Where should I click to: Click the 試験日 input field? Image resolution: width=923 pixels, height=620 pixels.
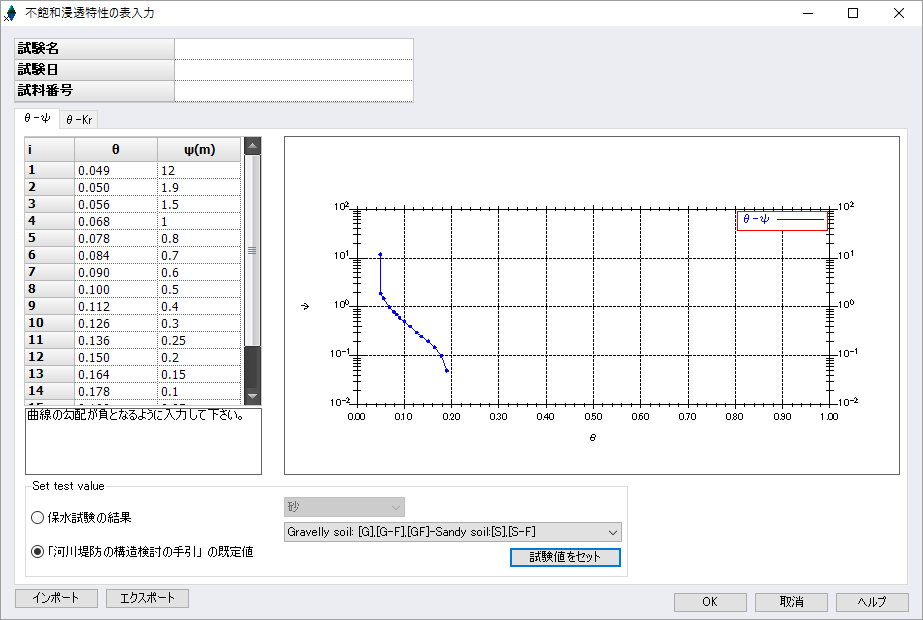[x=294, y=70]
